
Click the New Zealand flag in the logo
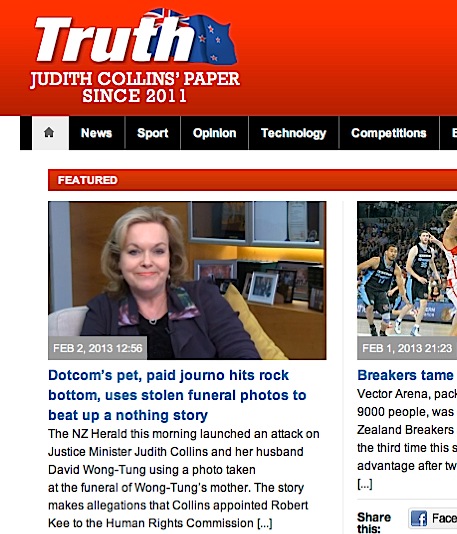click(x=204, y=37)
